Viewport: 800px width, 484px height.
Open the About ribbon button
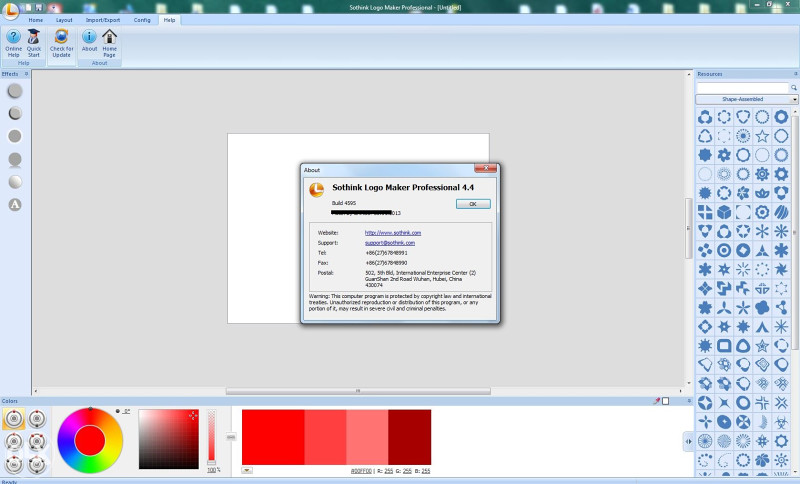(x=89, y=41)
